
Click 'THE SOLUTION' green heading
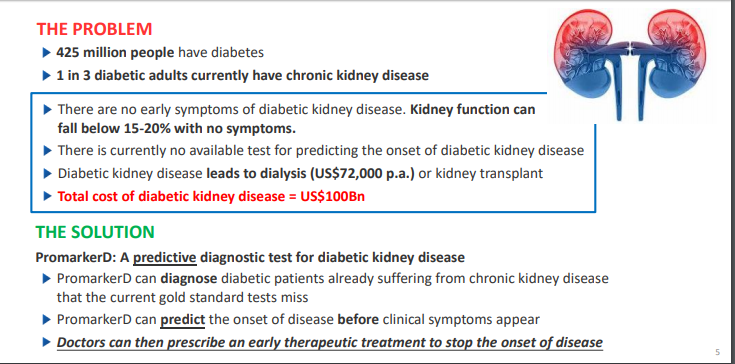coord(95,232)
